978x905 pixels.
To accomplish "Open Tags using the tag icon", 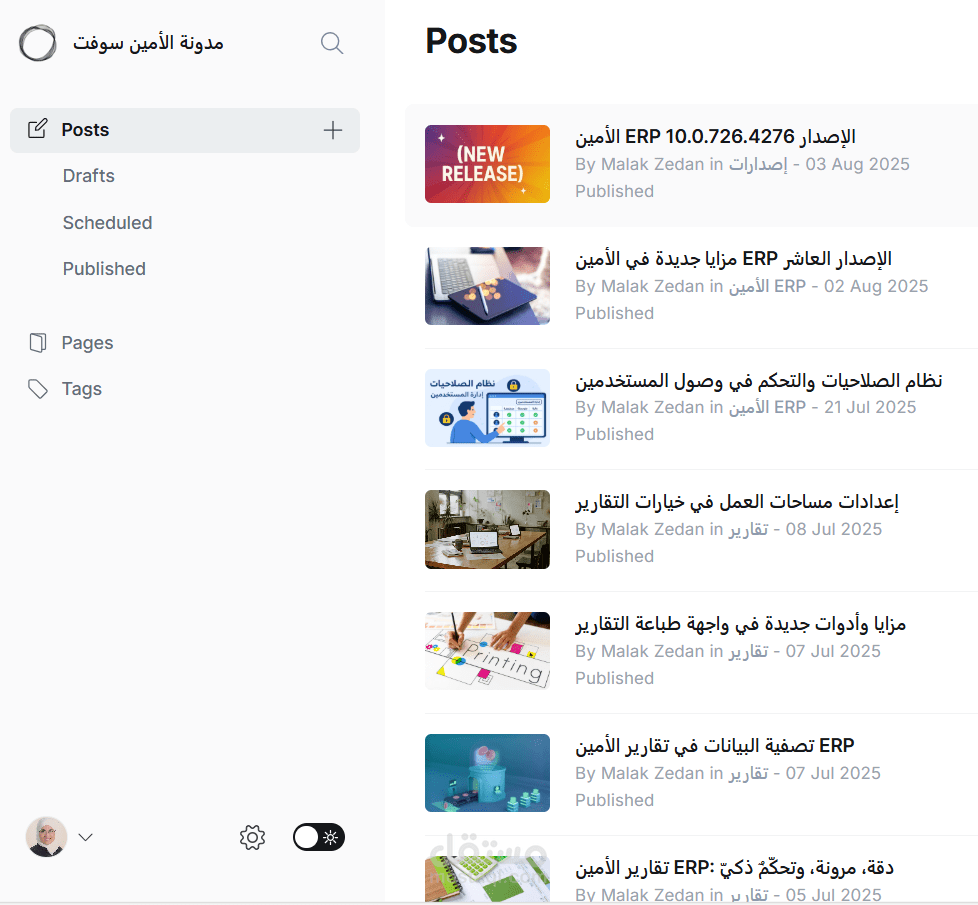I will click(38, 388).
